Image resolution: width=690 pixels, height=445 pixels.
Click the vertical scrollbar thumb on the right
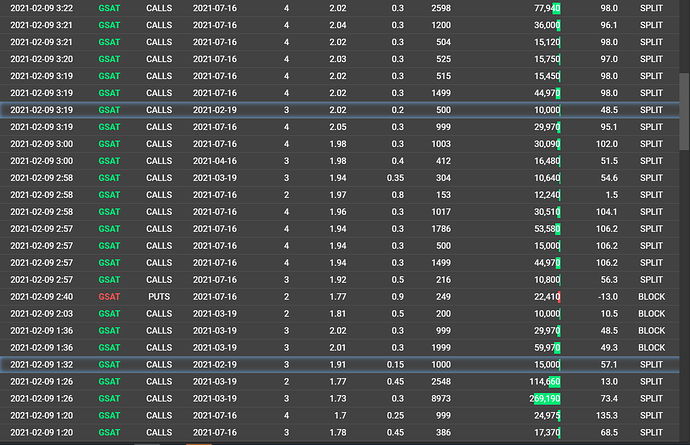click(684, 111)
